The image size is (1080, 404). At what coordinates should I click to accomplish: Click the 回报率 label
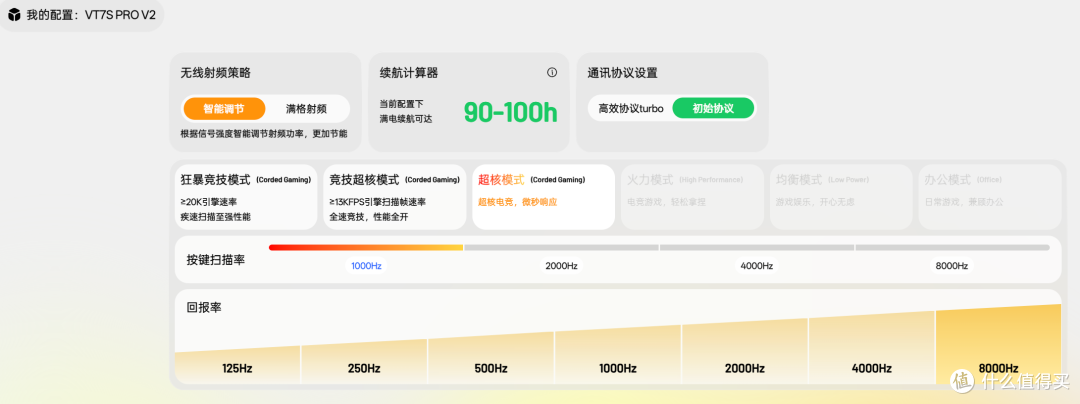(204, 307)
